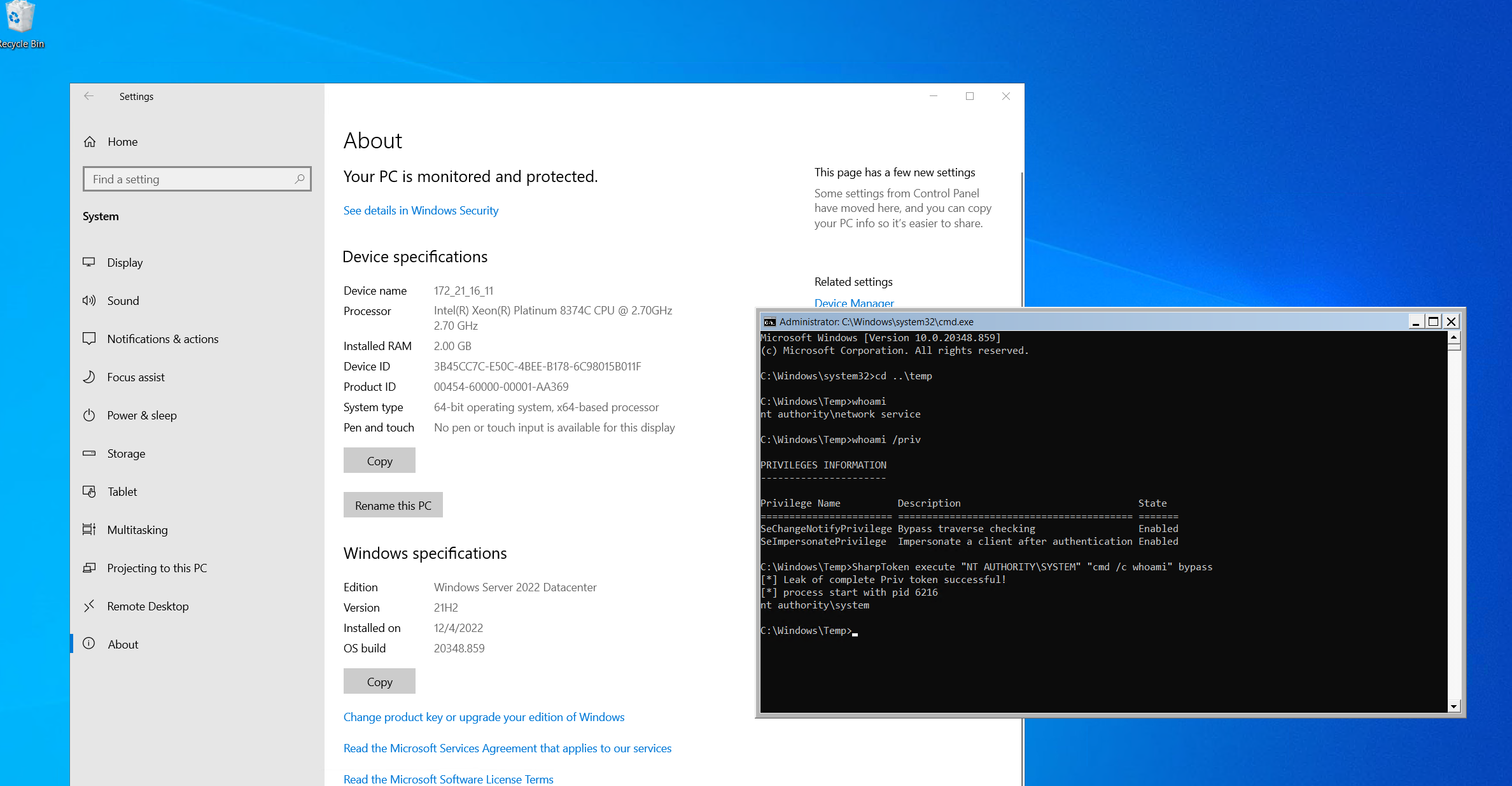This screenshot has height=786, width=1512.
Task: Open the Microsoft Services Agreement link
Action: (x=507, y=748)
